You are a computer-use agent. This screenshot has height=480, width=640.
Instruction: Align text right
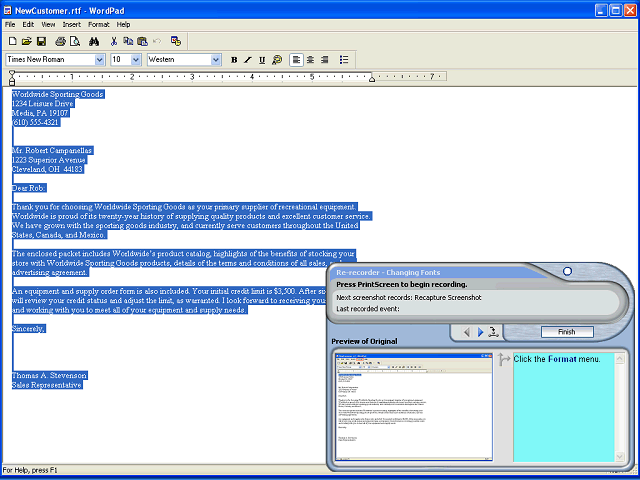(x=324, y=60)
